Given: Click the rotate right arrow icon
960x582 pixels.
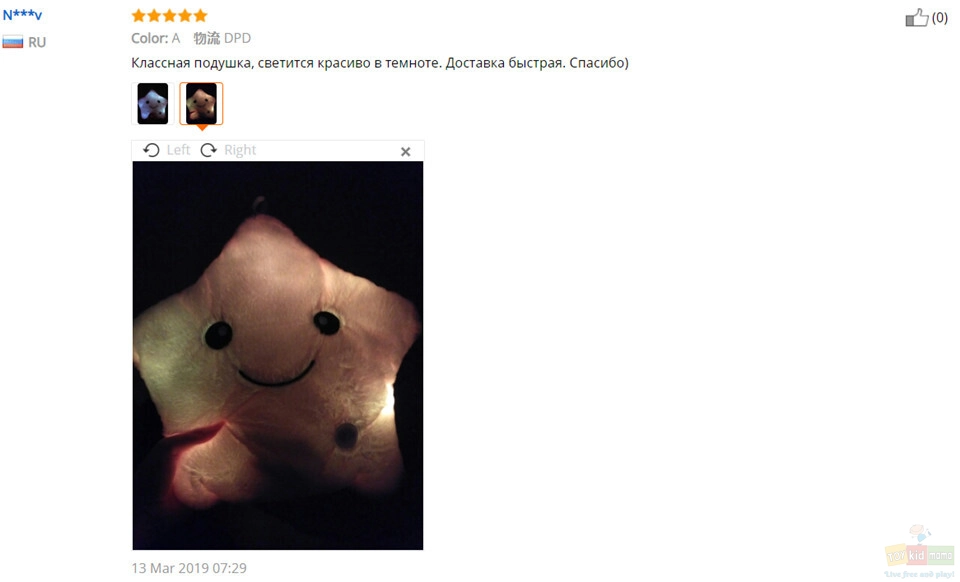Looking at the screenshot, I should pyautogui.click(x=209, y=150).
